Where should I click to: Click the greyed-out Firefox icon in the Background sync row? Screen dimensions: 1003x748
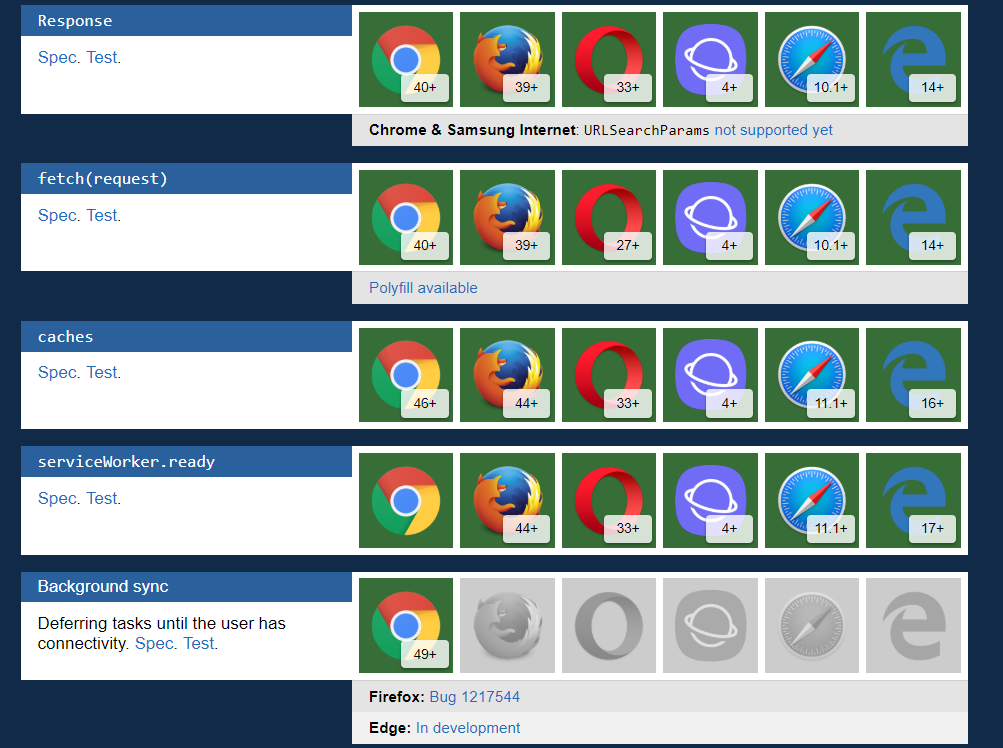pyautogui.click(x=507, y=626)
